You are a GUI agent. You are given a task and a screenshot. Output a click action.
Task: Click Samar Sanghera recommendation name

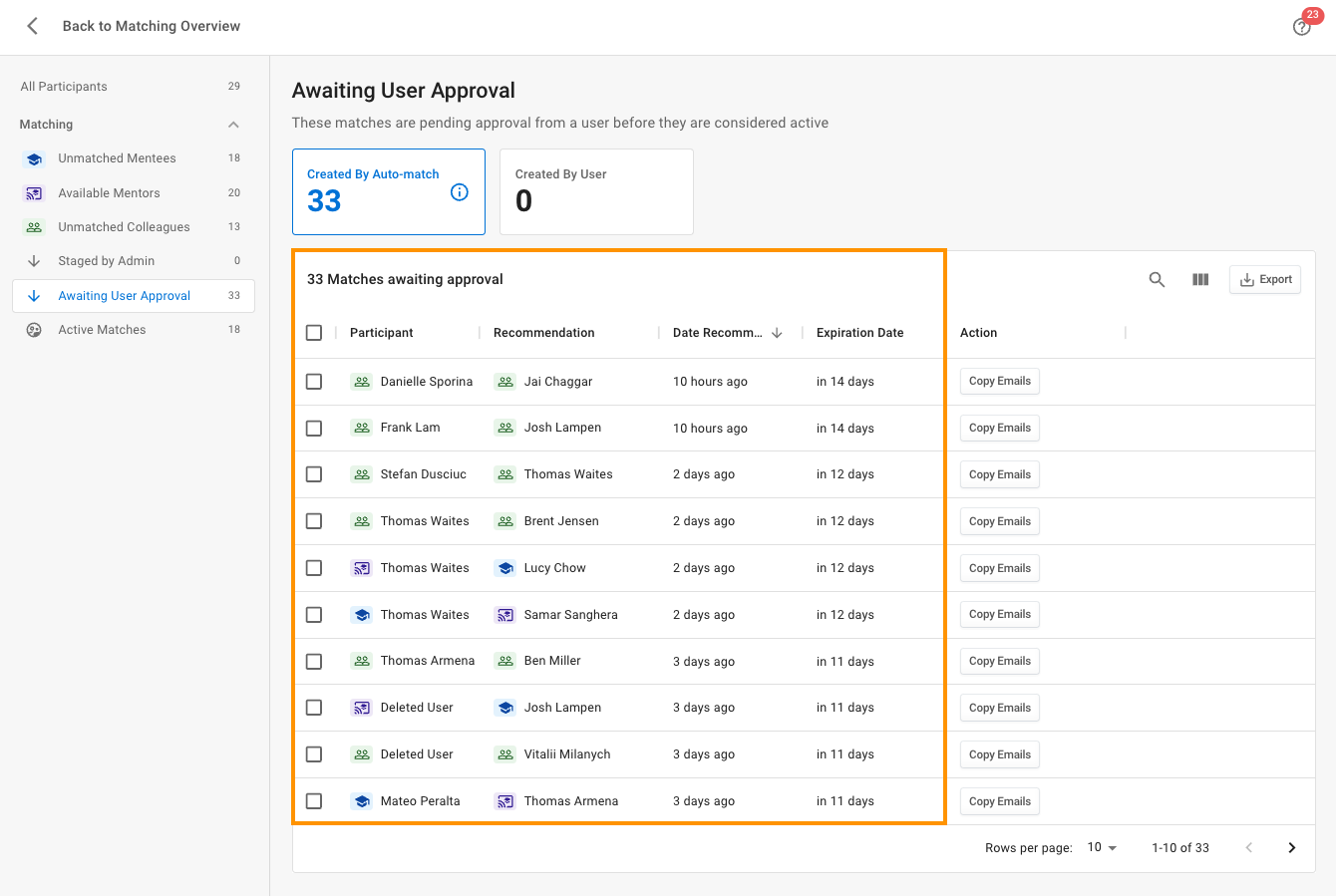571,615
